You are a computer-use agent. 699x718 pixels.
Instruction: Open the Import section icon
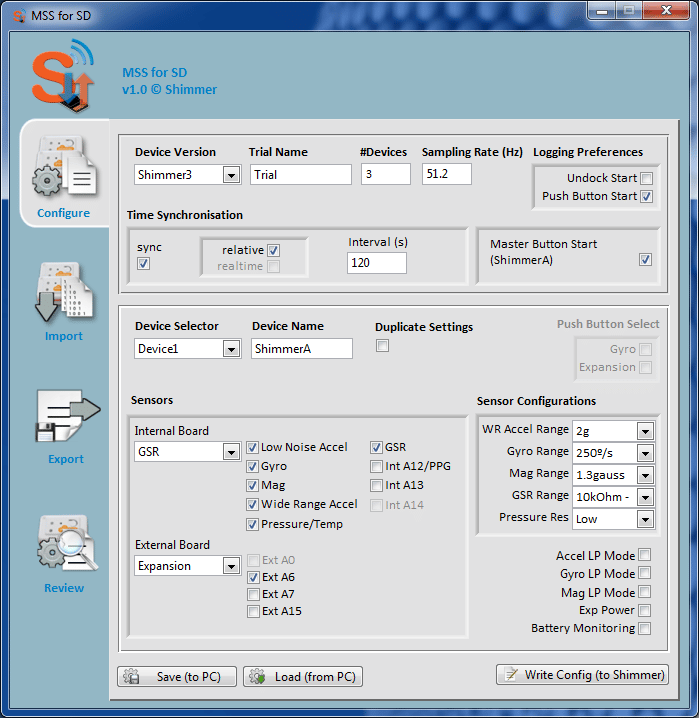tap(65, 292)
